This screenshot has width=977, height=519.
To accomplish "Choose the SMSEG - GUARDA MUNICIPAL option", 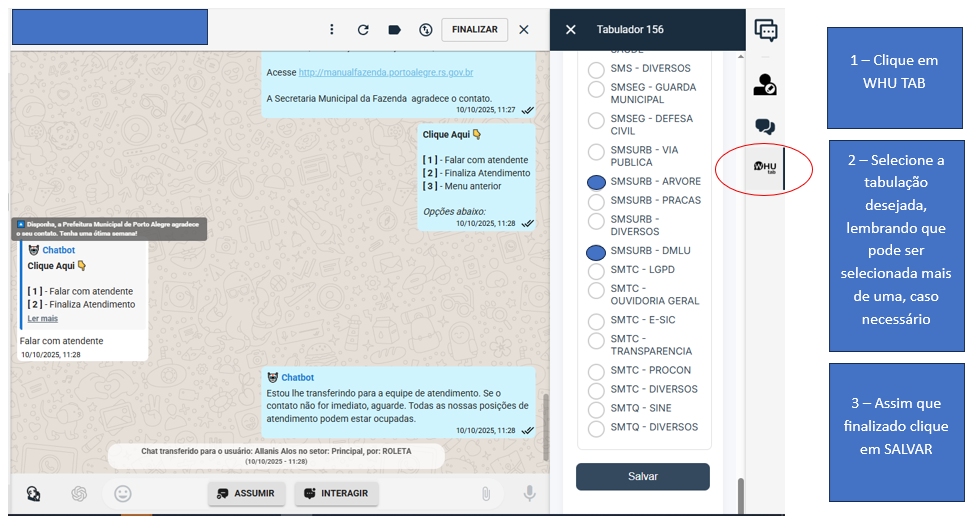I will pyautogui.click(x=596, y=94).
